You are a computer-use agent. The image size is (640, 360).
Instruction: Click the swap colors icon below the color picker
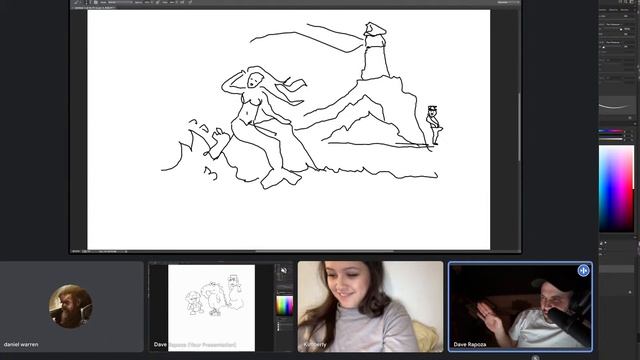point(605,243)
